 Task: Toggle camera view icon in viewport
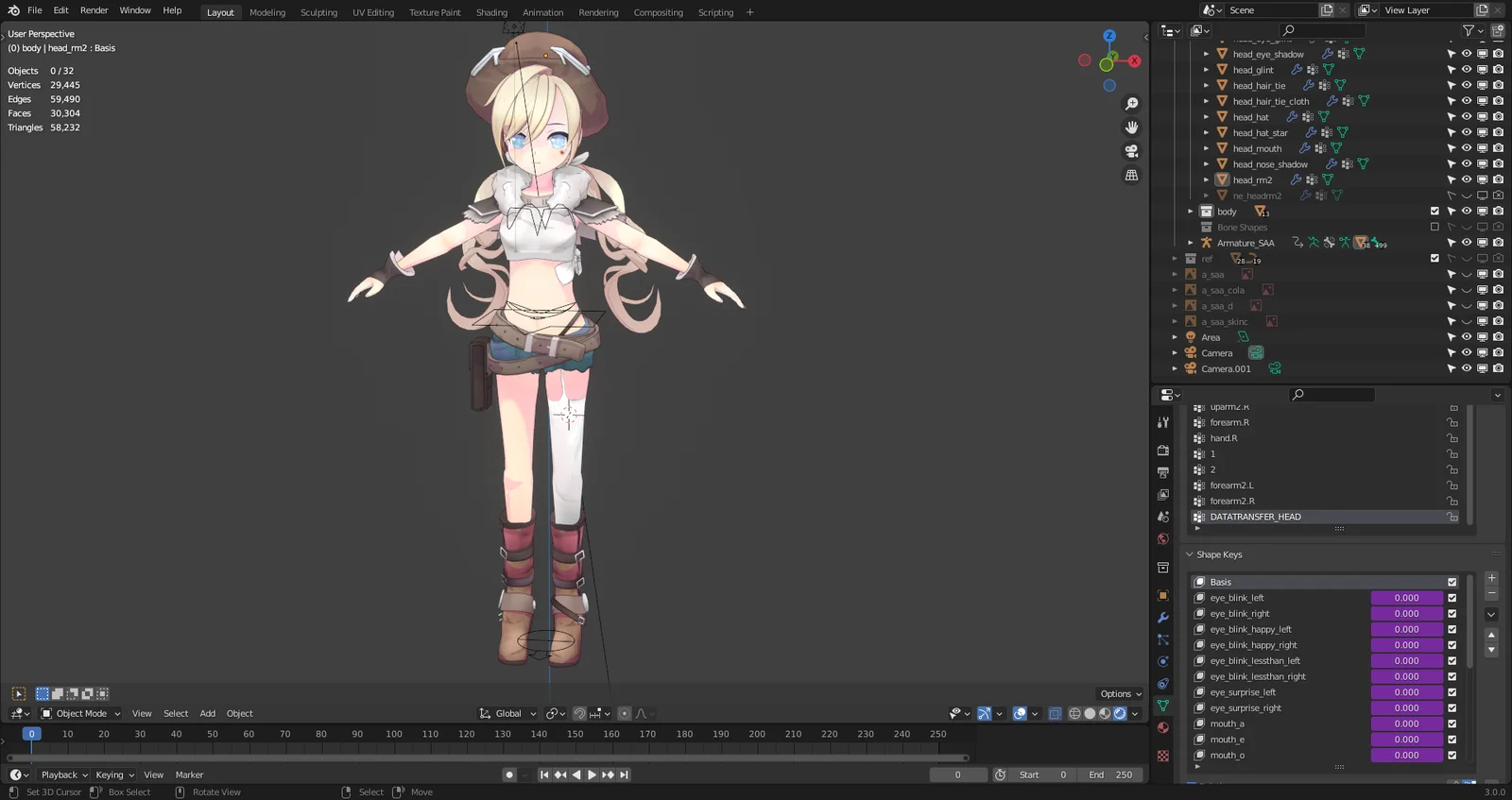click(1131, 151)
